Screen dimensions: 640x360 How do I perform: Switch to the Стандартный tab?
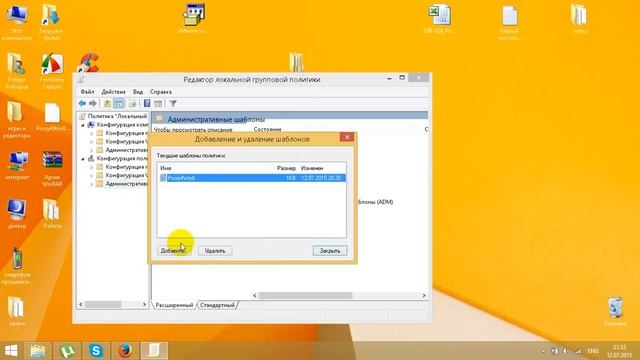click(218, 305)
